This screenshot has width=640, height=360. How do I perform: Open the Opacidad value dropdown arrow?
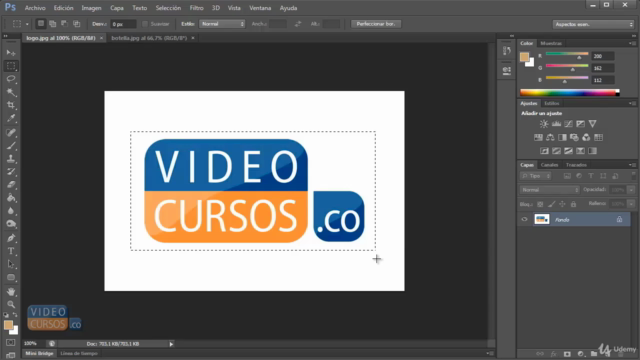631,190
